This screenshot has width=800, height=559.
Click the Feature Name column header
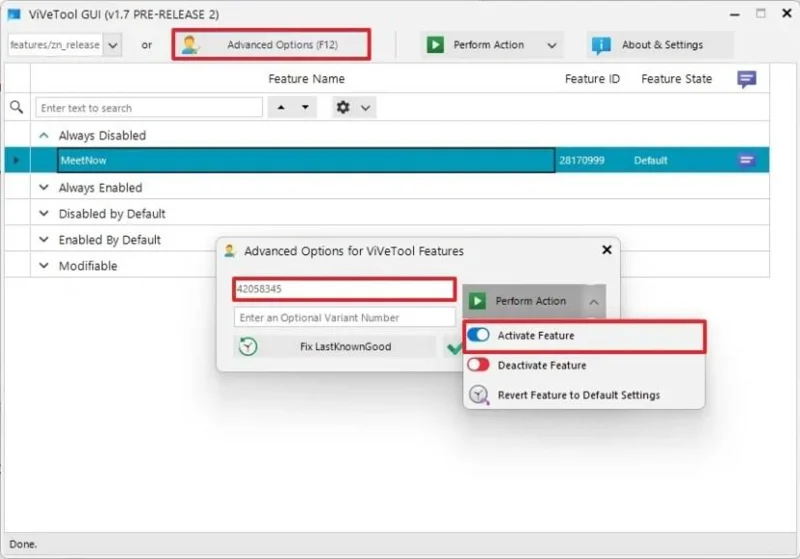point(306,79)
